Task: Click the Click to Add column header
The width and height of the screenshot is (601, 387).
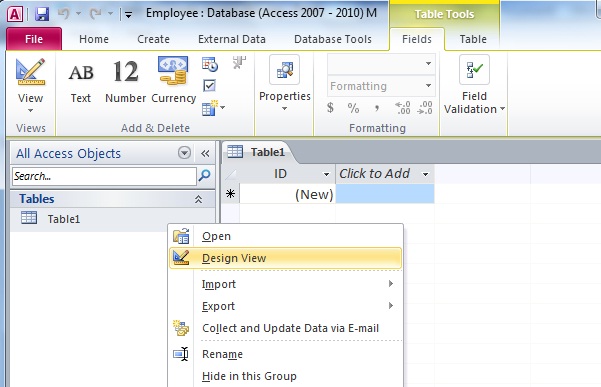Action: click(x=374, y=174)
